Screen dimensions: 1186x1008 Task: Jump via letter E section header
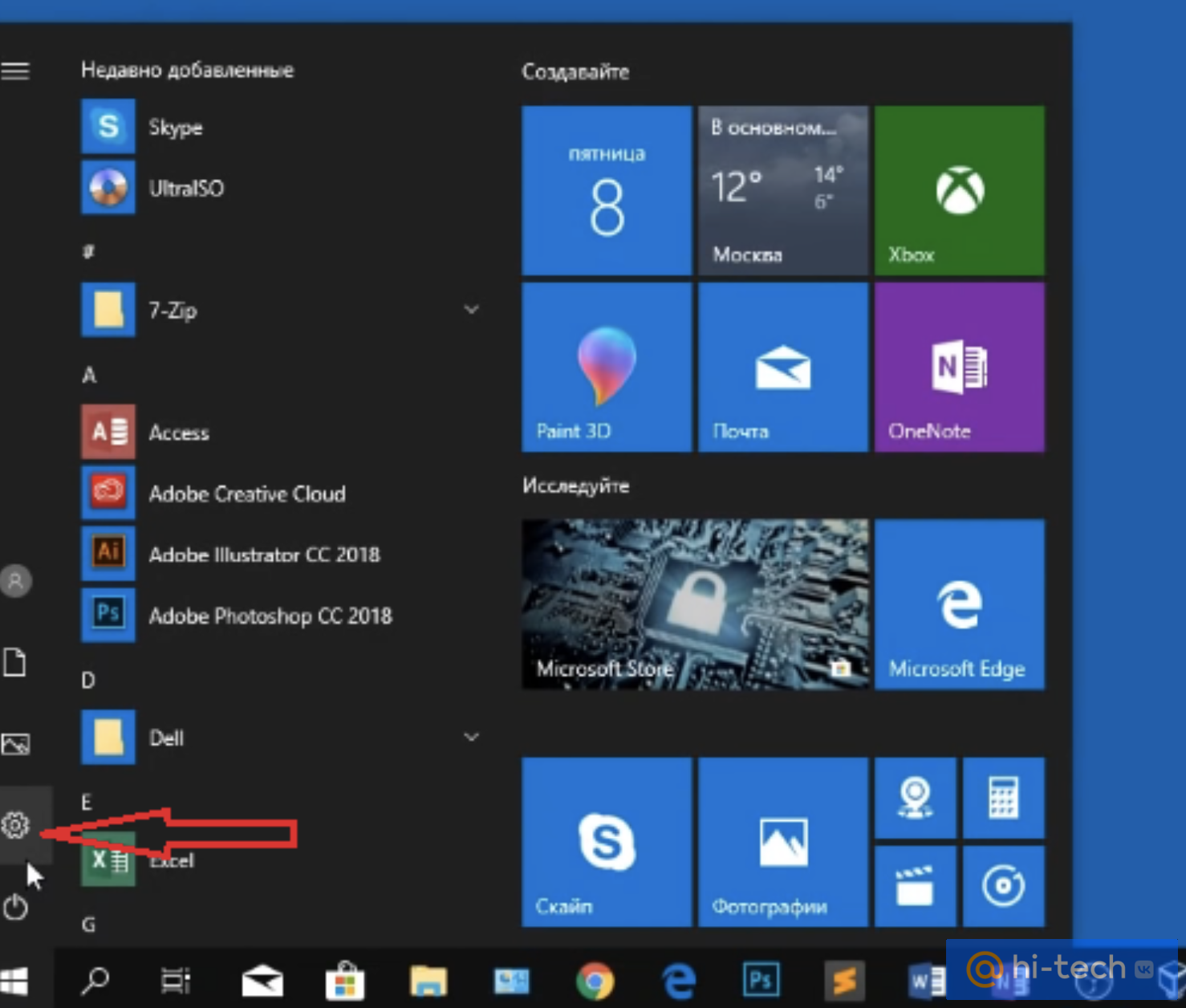click(x=87, y=803)
